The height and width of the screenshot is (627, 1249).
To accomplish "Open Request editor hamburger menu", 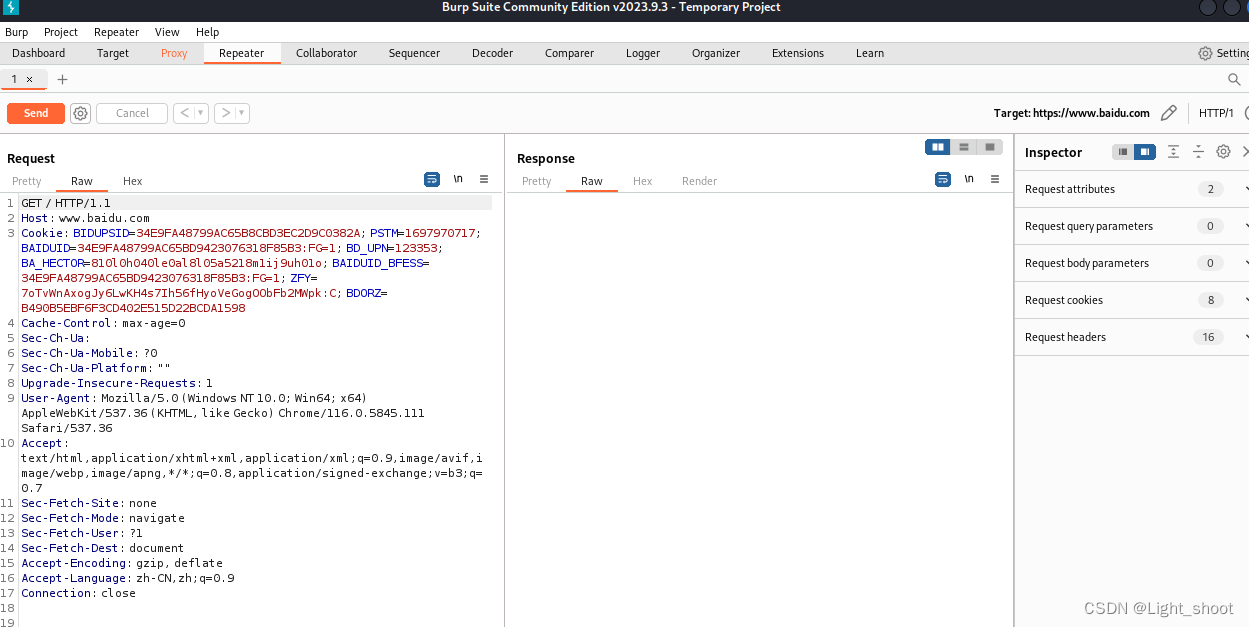I will click(x=484, y=179).
